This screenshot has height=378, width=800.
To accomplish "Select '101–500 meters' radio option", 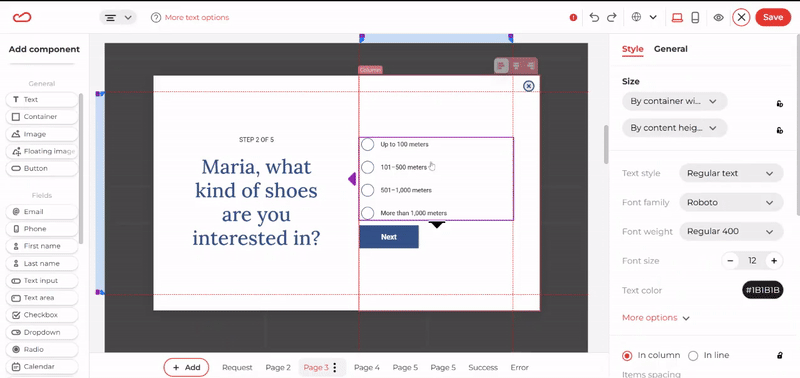I will tap(368, 167).
